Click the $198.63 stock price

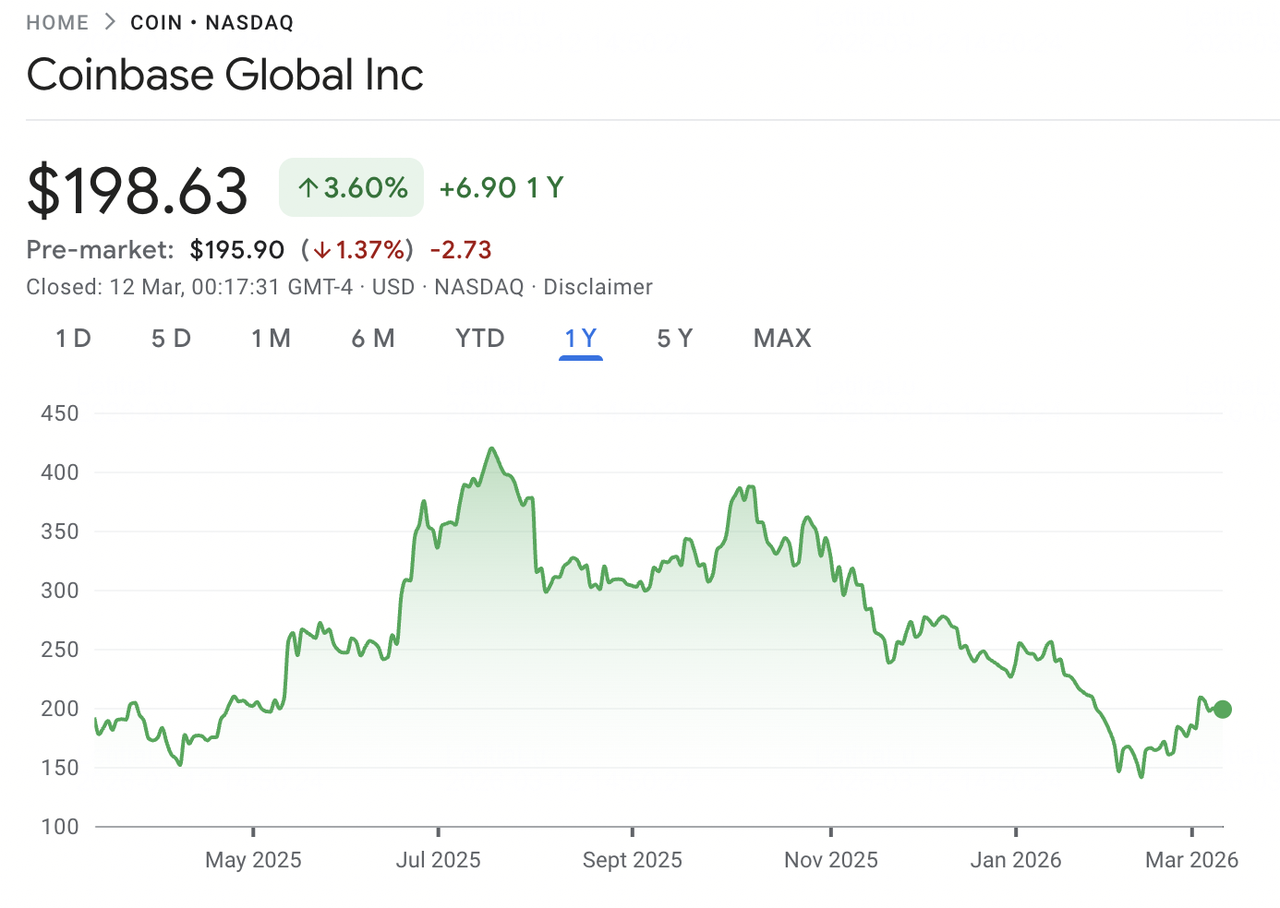click(137, 190)
